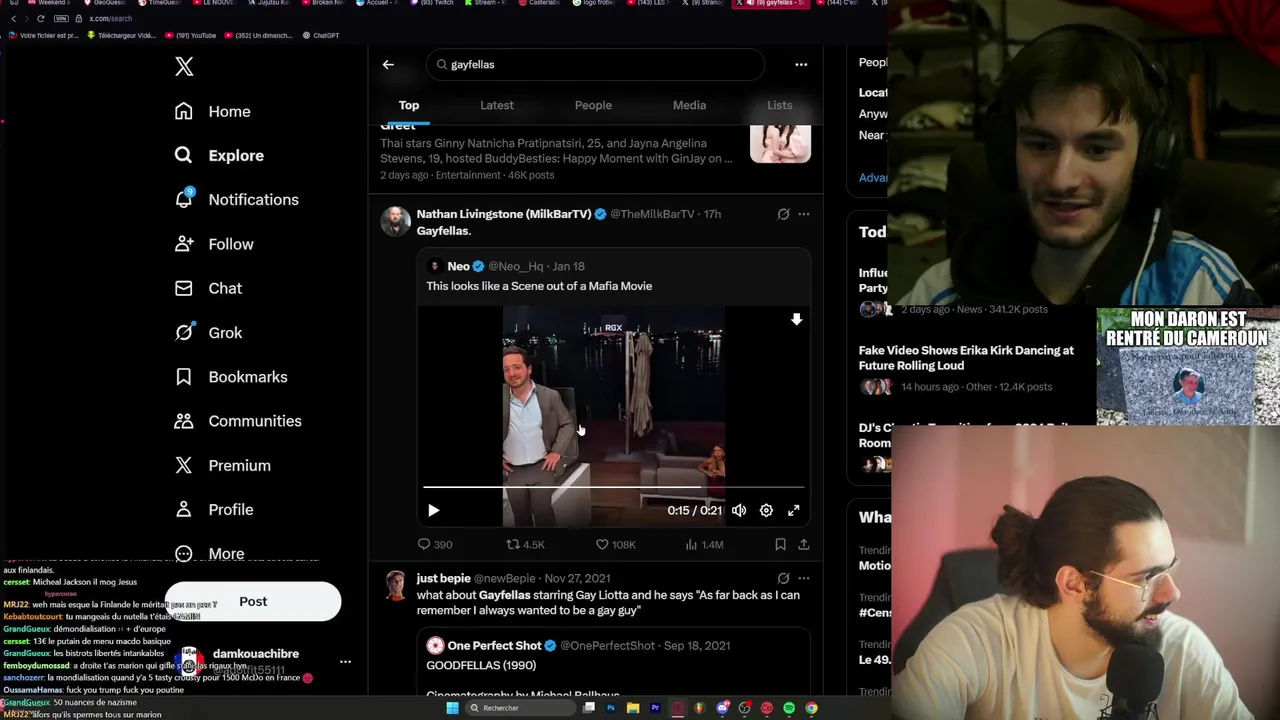Viewport: 1280px width, 720px height.
Task: Click the reply icon showing 390
Action: click(424, 544)
